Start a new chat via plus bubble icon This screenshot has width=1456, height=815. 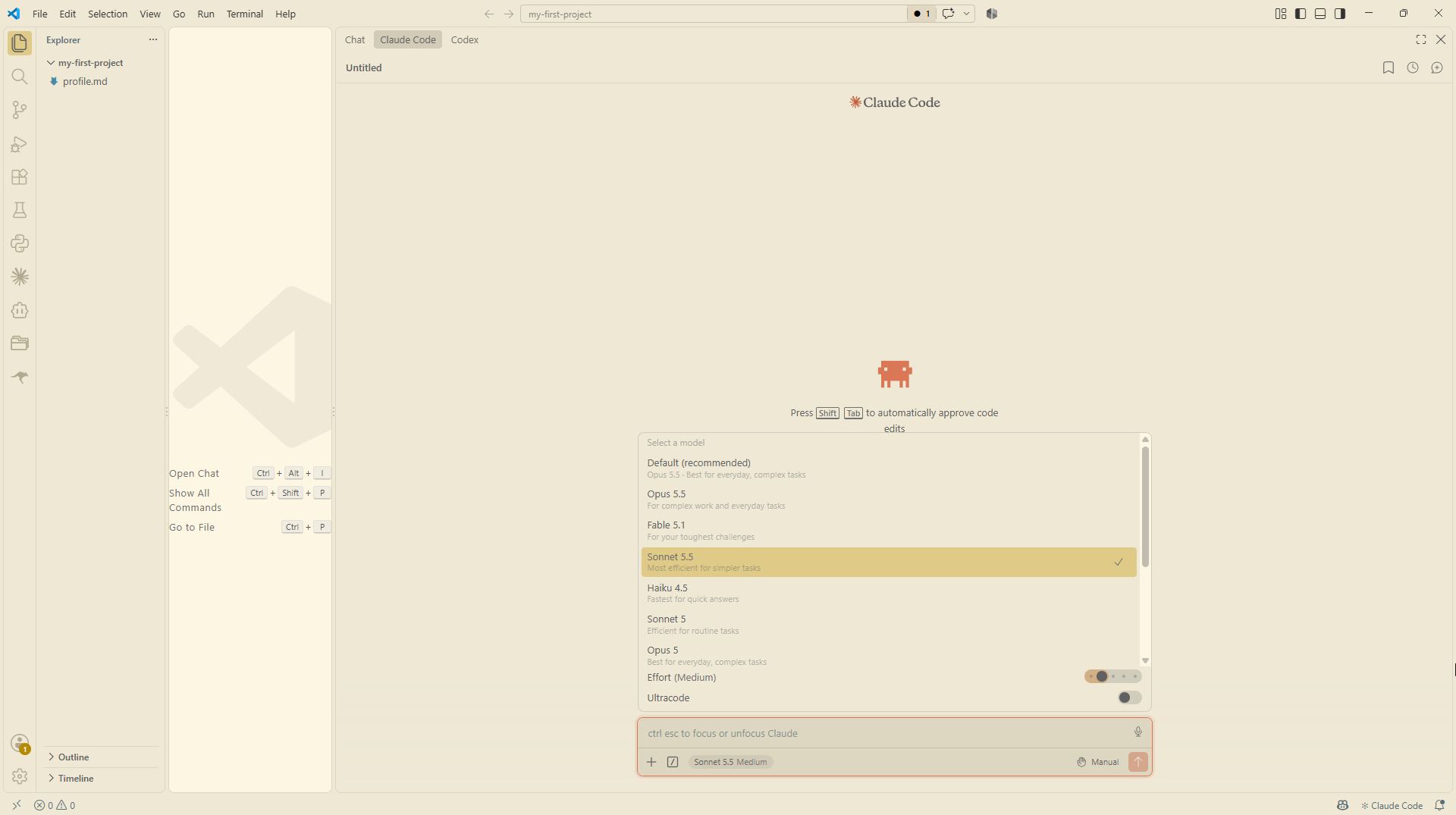coord(1437,67)
